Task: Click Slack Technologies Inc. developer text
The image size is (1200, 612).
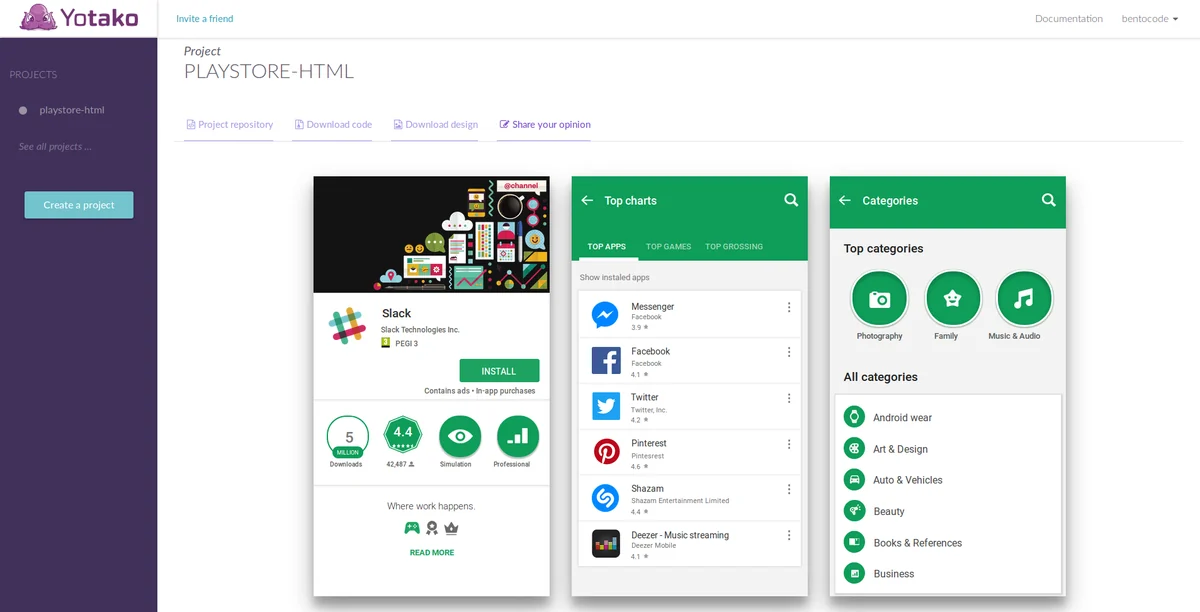Action: tap(421, 330)
